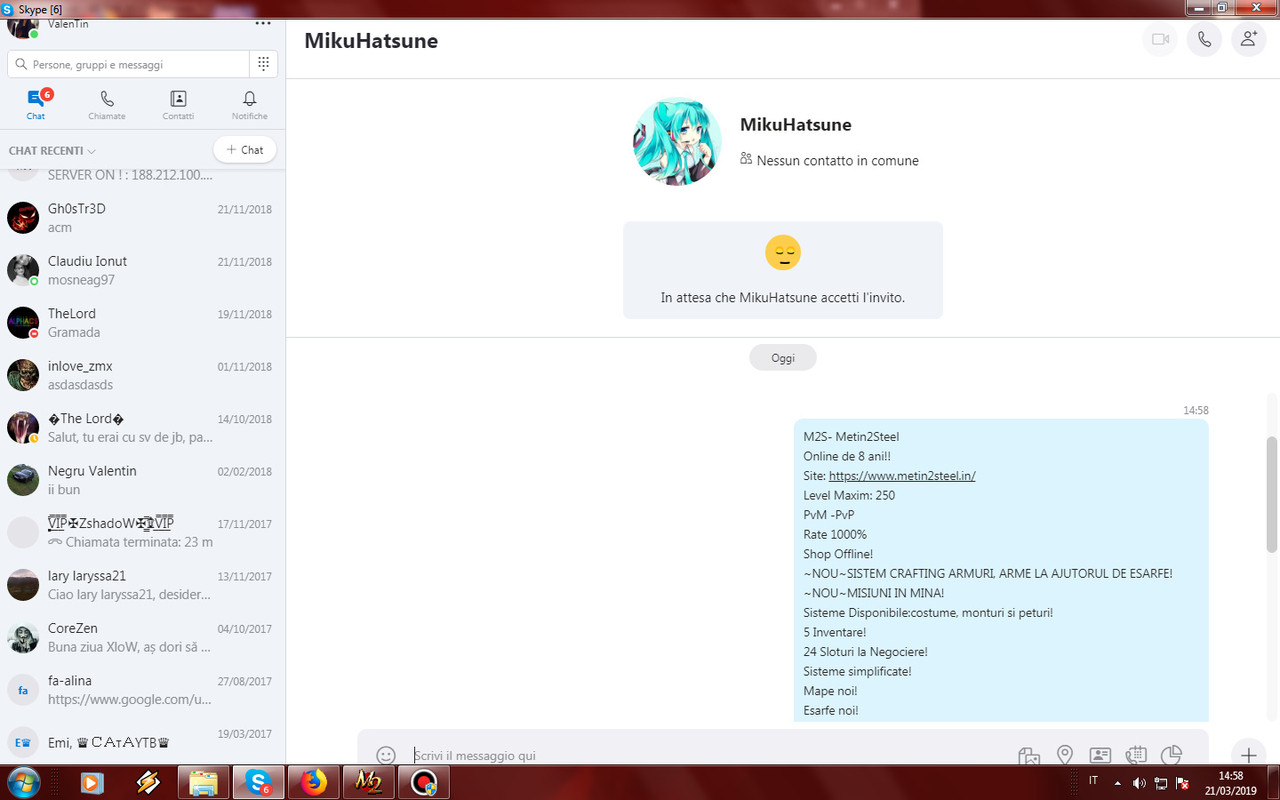Screen dimensions: 1280x800
Task: Click the network icon in system tray
Action: click(1161, 782)
